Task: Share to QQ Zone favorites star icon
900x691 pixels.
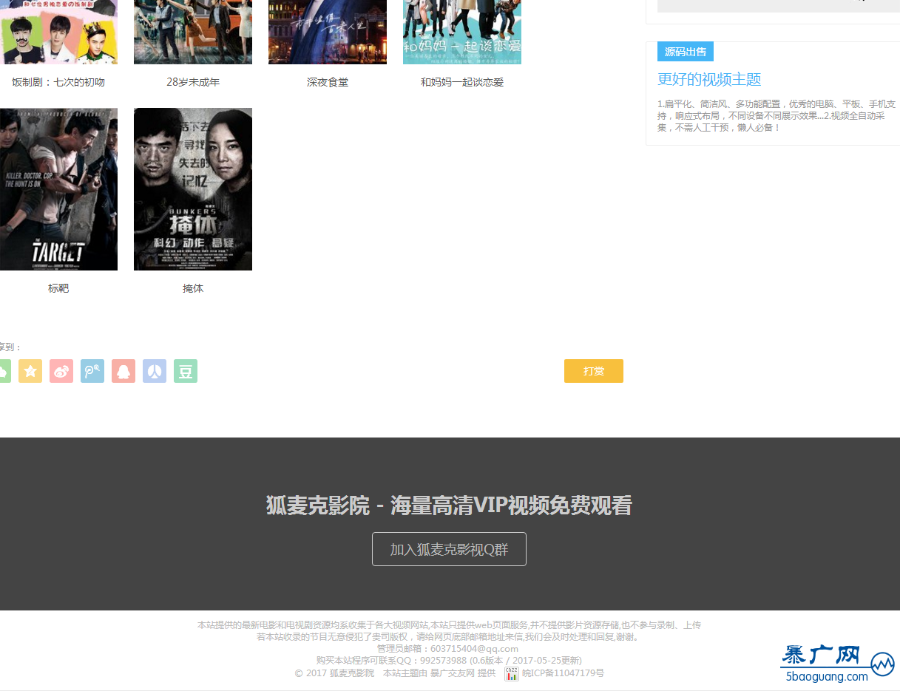Action: pyautogui.click(x=30, y=371)
